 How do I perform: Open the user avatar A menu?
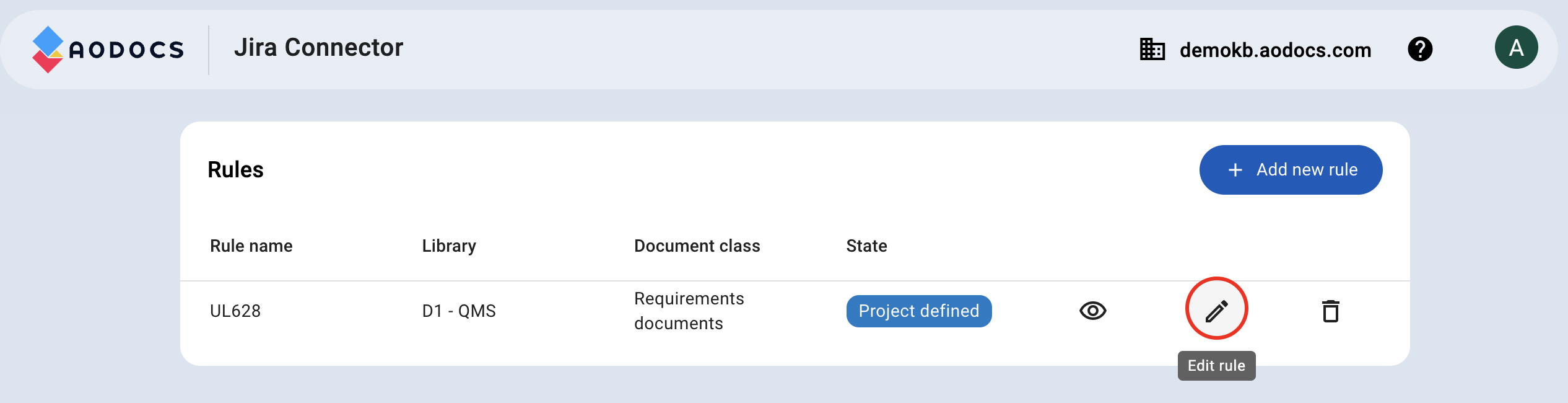click(1516, 48)
